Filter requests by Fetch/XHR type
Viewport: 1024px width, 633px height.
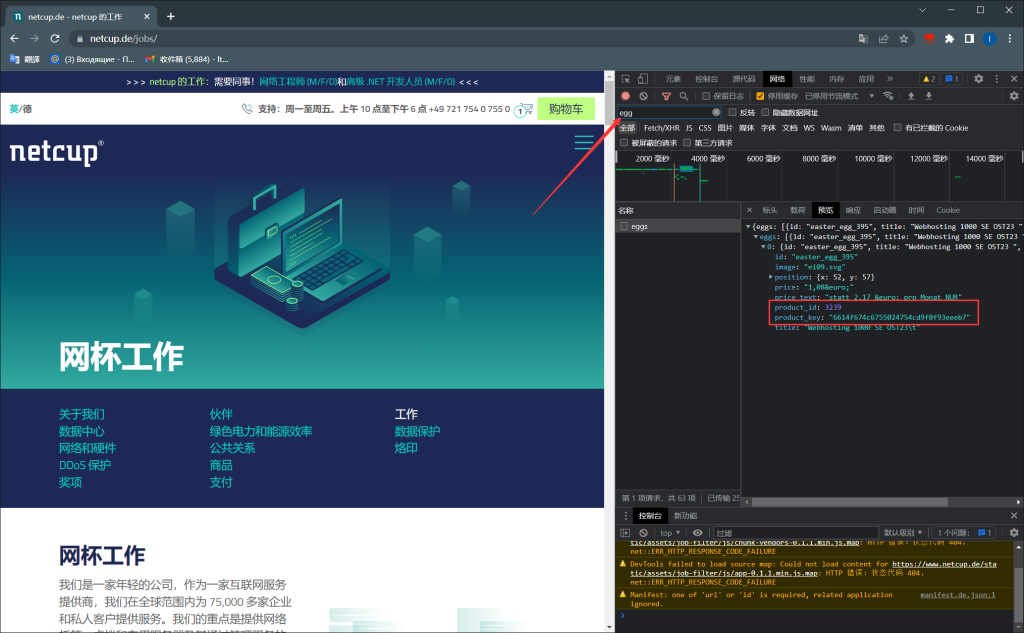tap(662, 128)
